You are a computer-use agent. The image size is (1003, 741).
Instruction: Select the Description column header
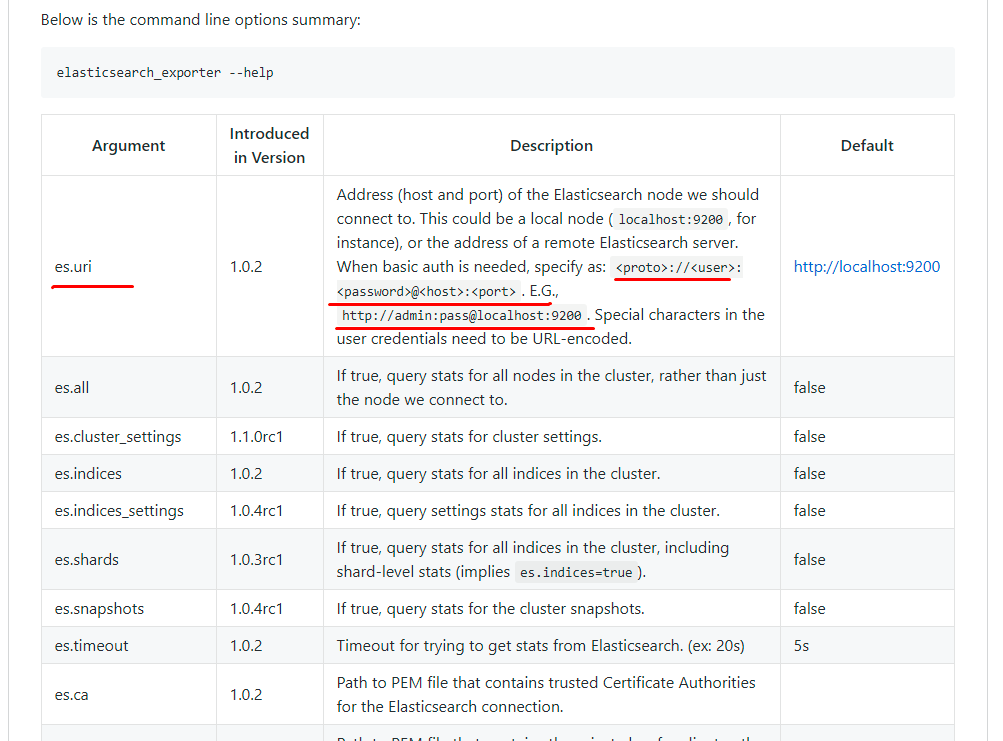point(551,146)
